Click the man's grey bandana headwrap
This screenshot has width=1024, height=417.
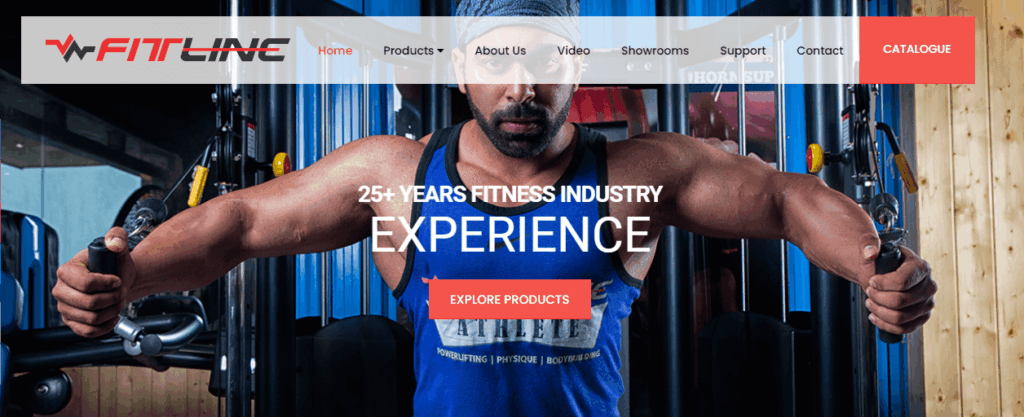(517, 20)
